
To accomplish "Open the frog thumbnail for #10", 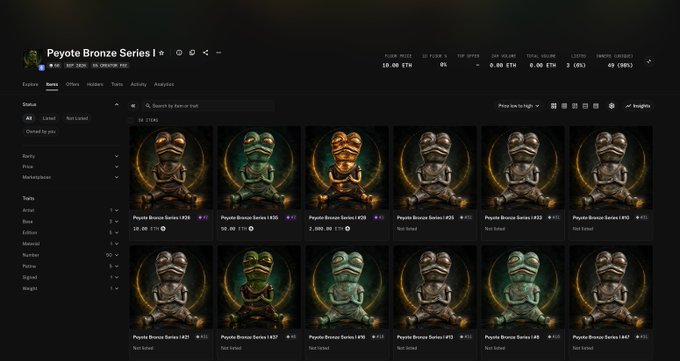I will (611, 167).
